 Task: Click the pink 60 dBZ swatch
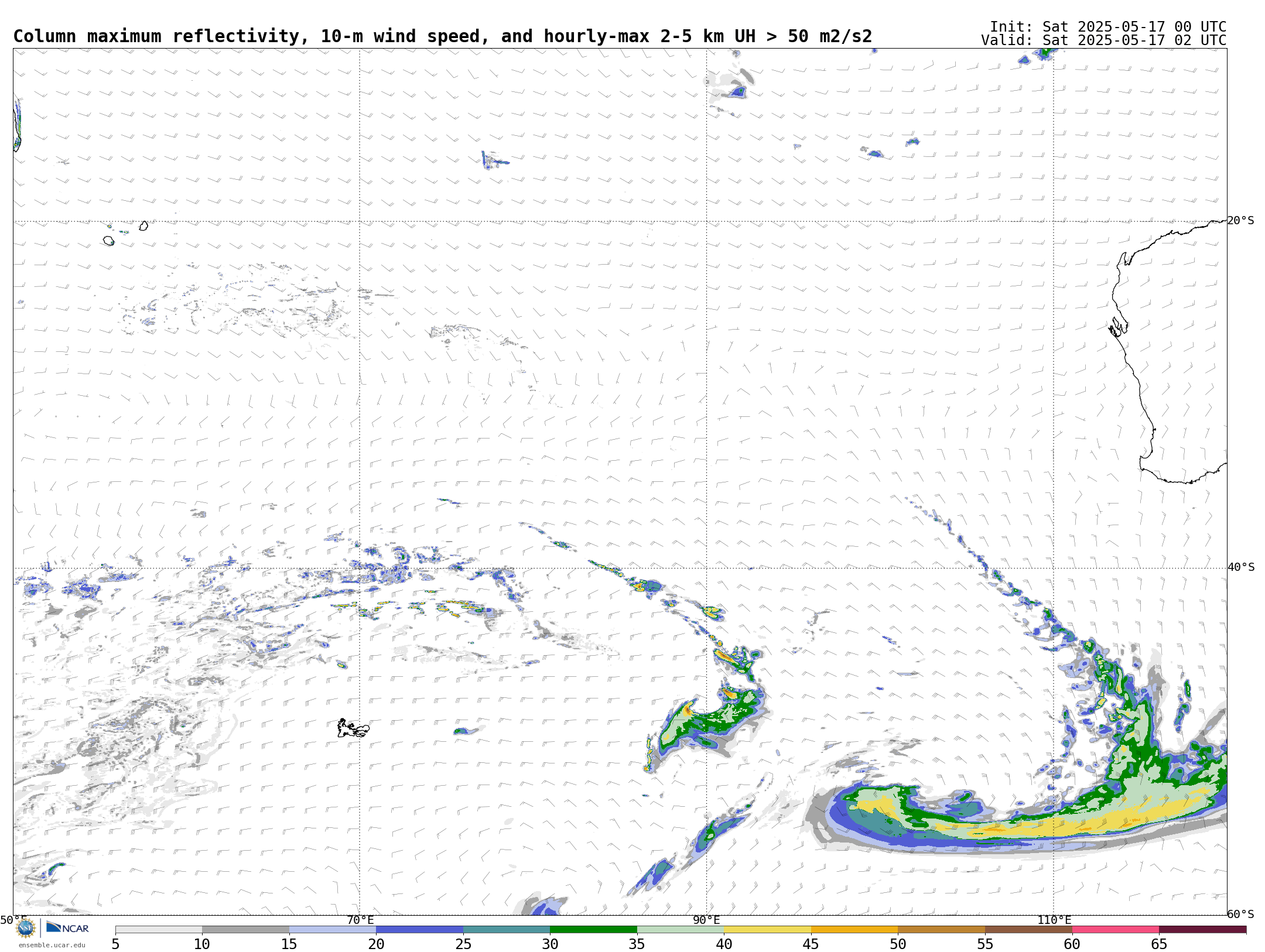1115,929
